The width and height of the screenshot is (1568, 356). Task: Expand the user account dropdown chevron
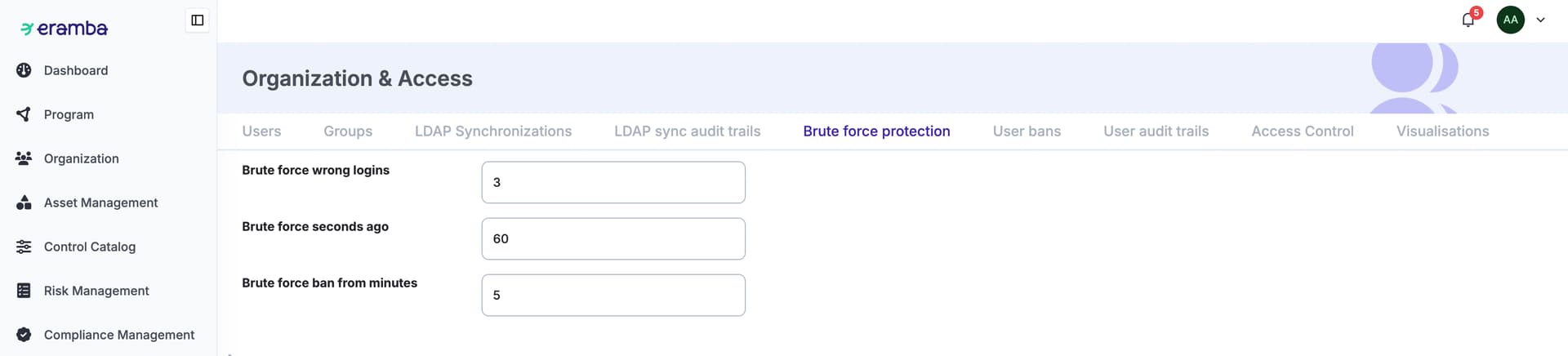(1540, 20)
